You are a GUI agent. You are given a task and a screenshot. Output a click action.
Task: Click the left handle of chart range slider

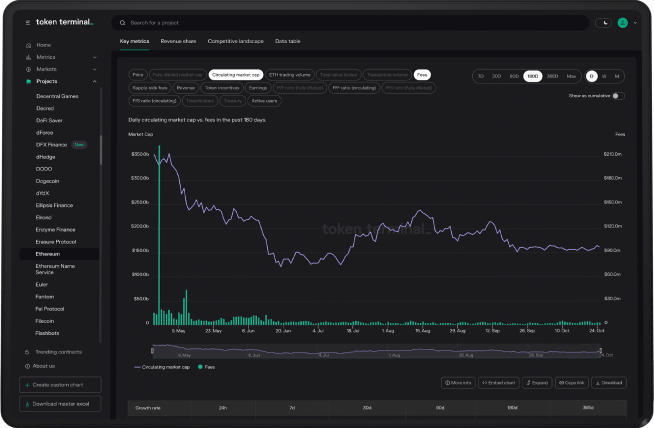click(152, 350)
